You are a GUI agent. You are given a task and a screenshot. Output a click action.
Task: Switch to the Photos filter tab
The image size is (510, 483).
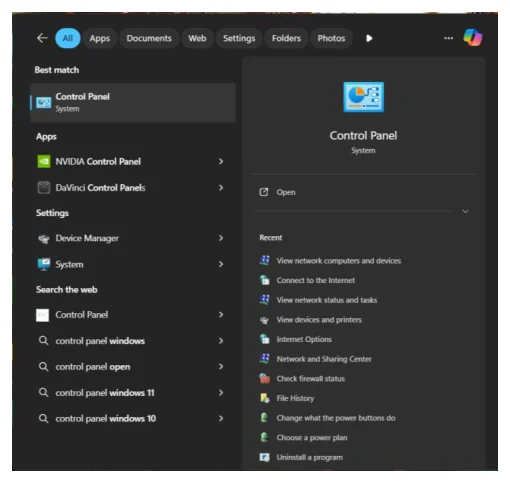point(331,38)
